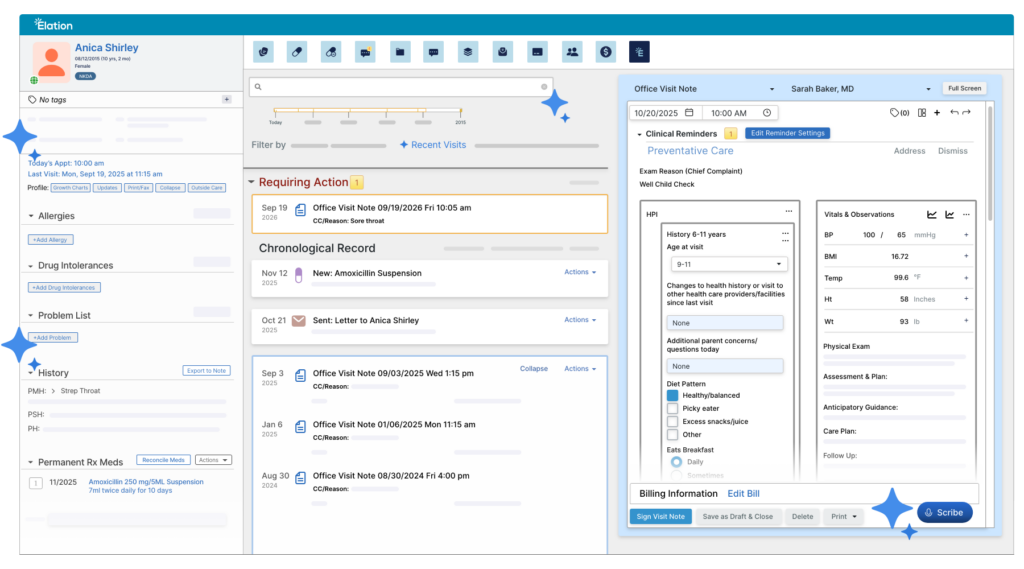Click the plus icon in the Temp row
The image size is (1024, 569).
pyautogui.click(x=966, y=278)
